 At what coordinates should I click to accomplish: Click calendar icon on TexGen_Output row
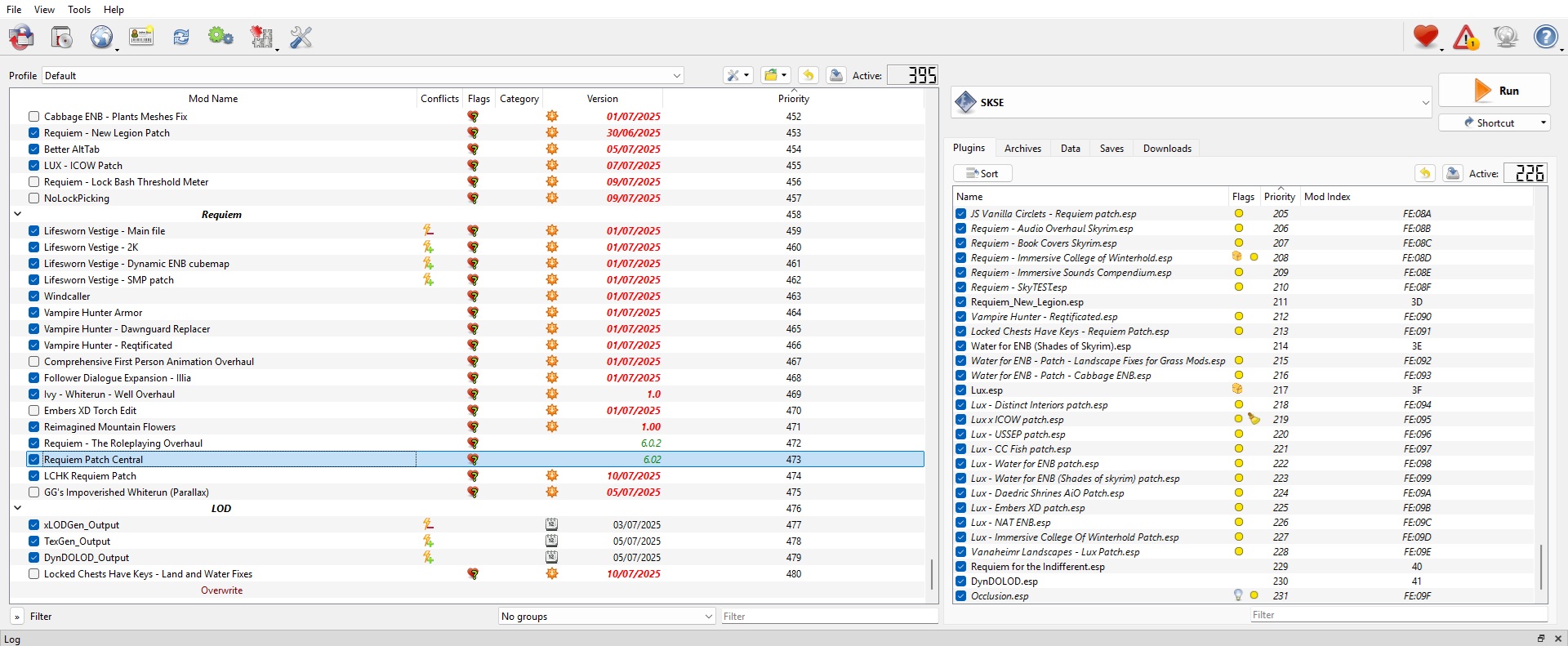point(552,541)
